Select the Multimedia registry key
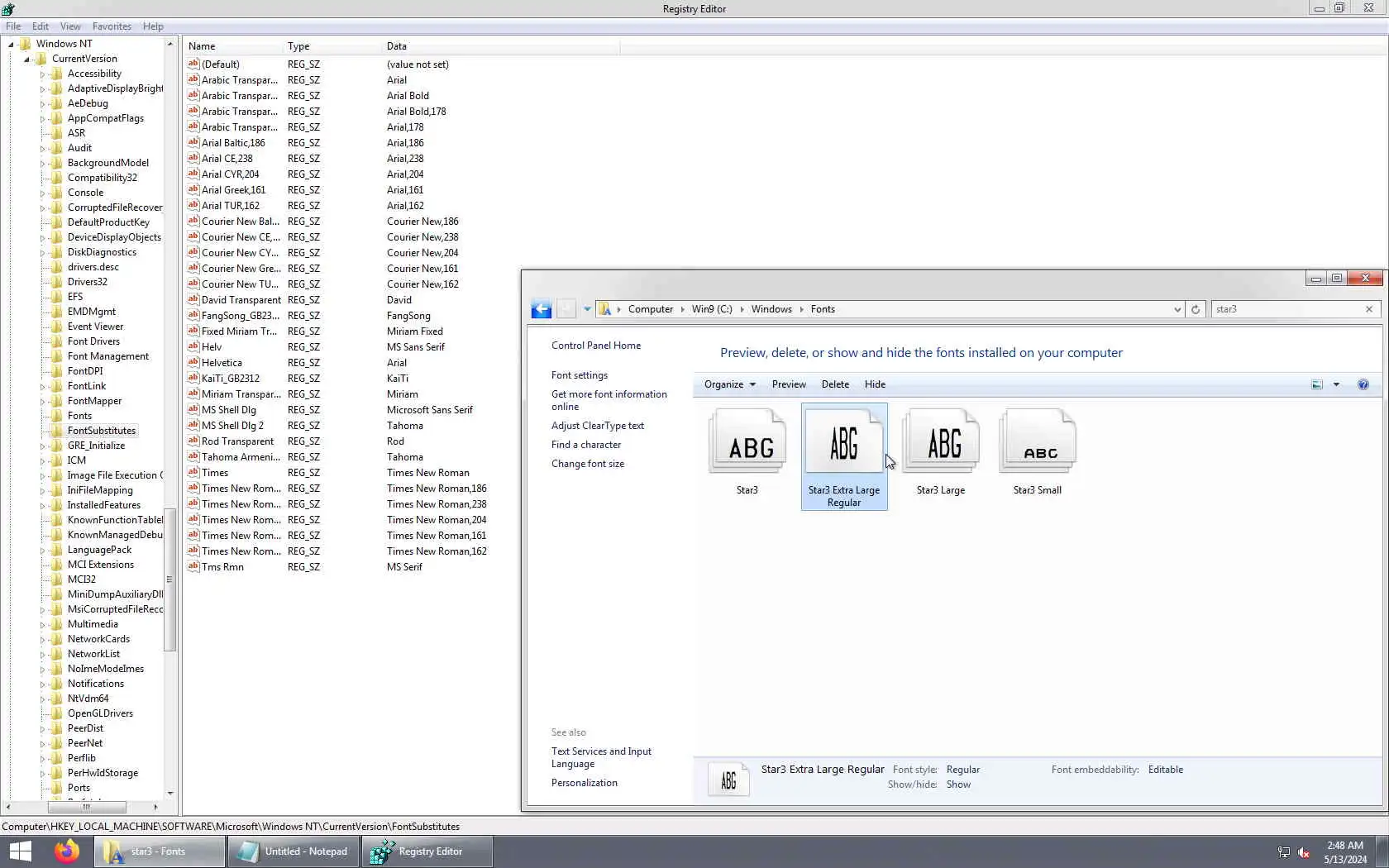1389x868 pixels. [93, 624]
